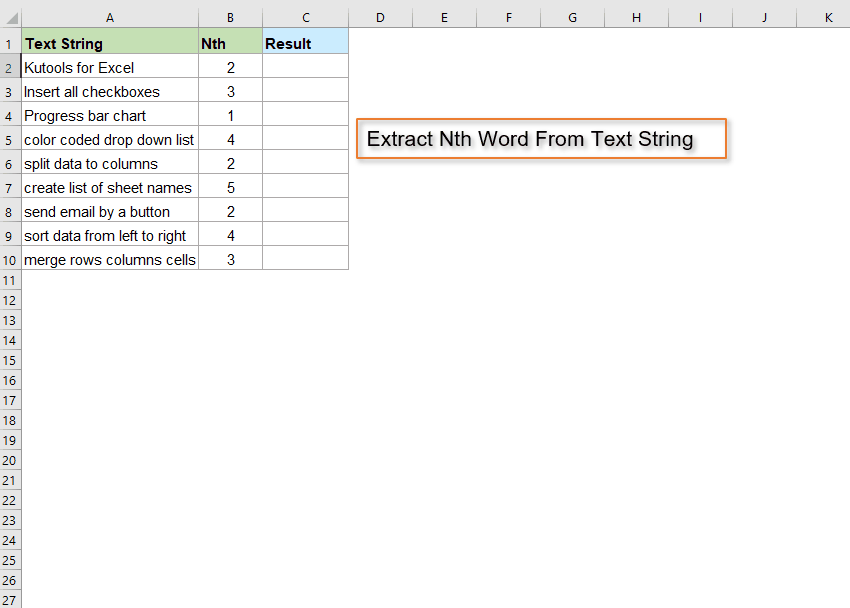Select row 27 using its row number
Screen dimensions: 850x608
(10, 600)
